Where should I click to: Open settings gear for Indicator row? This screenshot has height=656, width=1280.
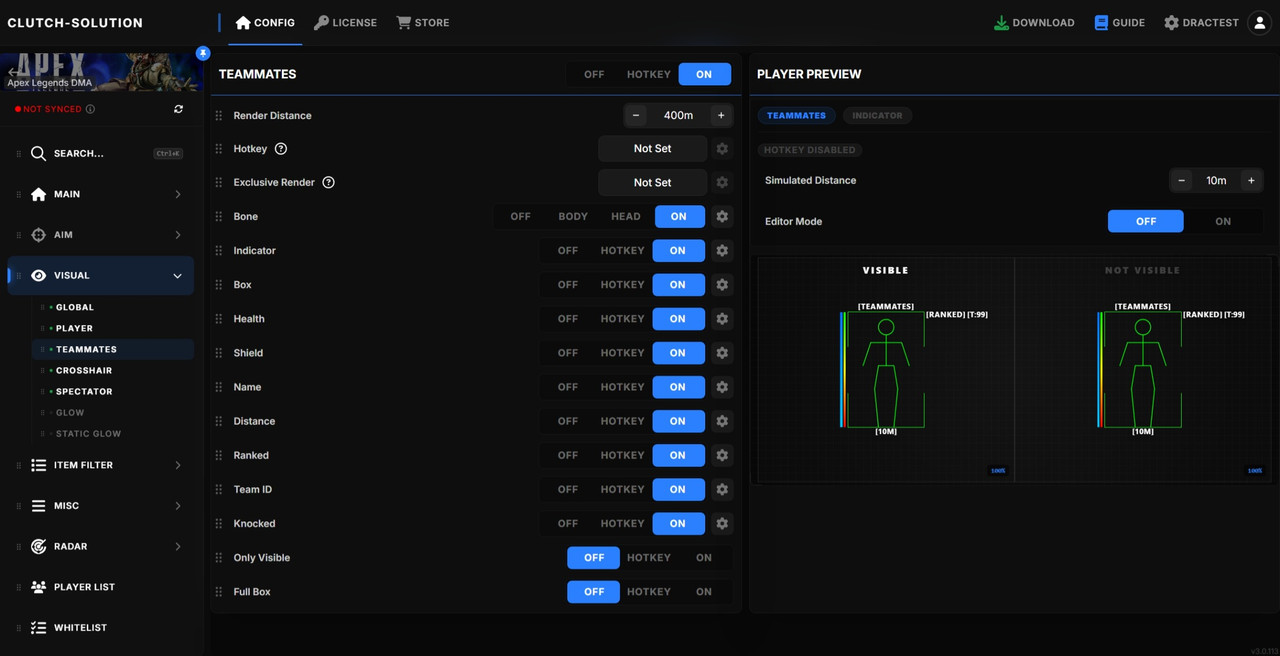click(722, 251)
